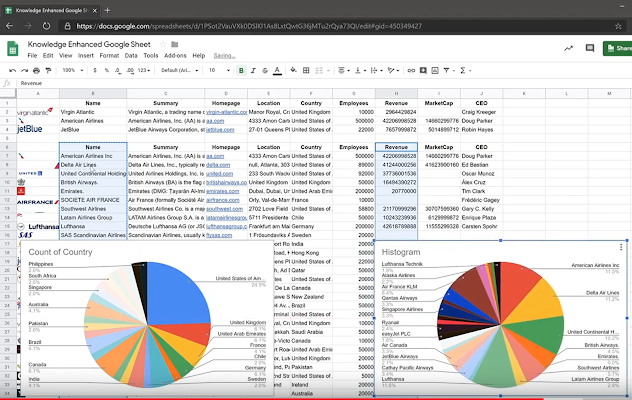Increase decimal places with the .00 icon
The width and height of the screenshot is (632, 400).
130,70
